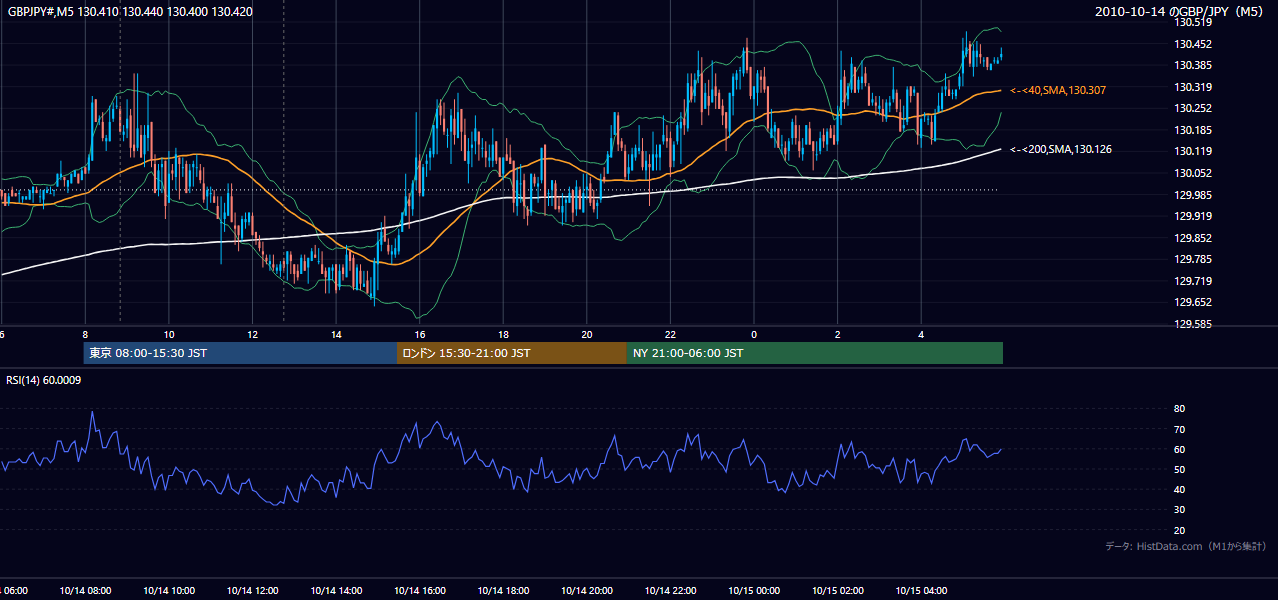Click price axis label 130.252
Image resolution: width=1278 pixels, height=600 pixels.
1193,108
